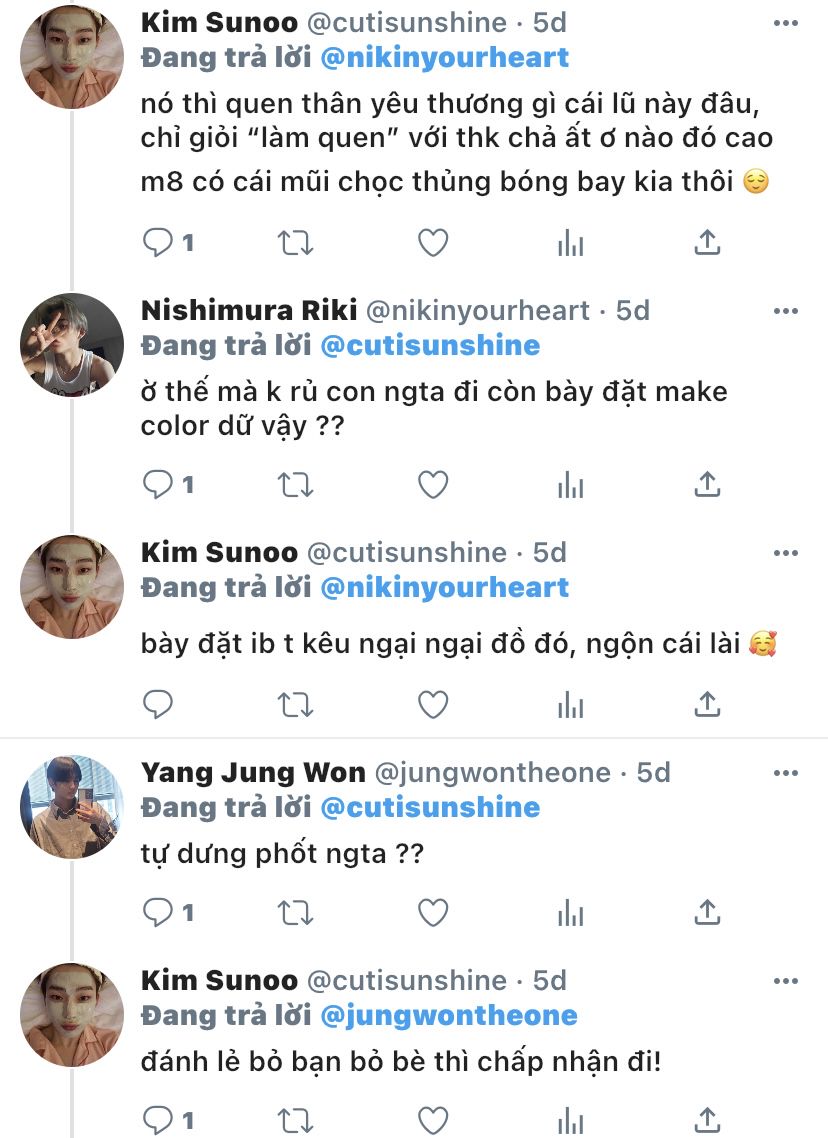Image resolution: width=828 pixels, height=1138 pixels.
Task: Open Nishimura Riki's profile avatar
Action: pos(72,345)
